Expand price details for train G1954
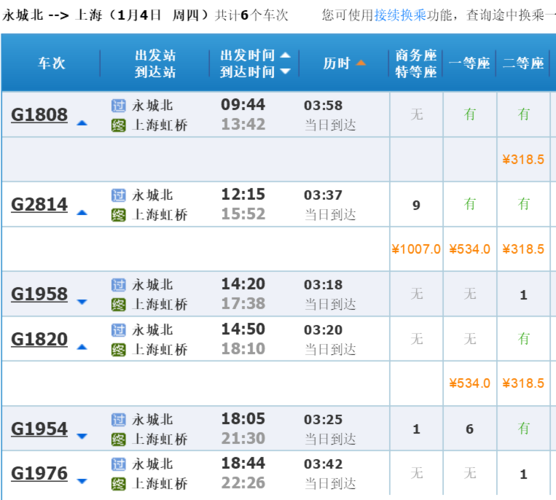556x500 pixels. 82,436
